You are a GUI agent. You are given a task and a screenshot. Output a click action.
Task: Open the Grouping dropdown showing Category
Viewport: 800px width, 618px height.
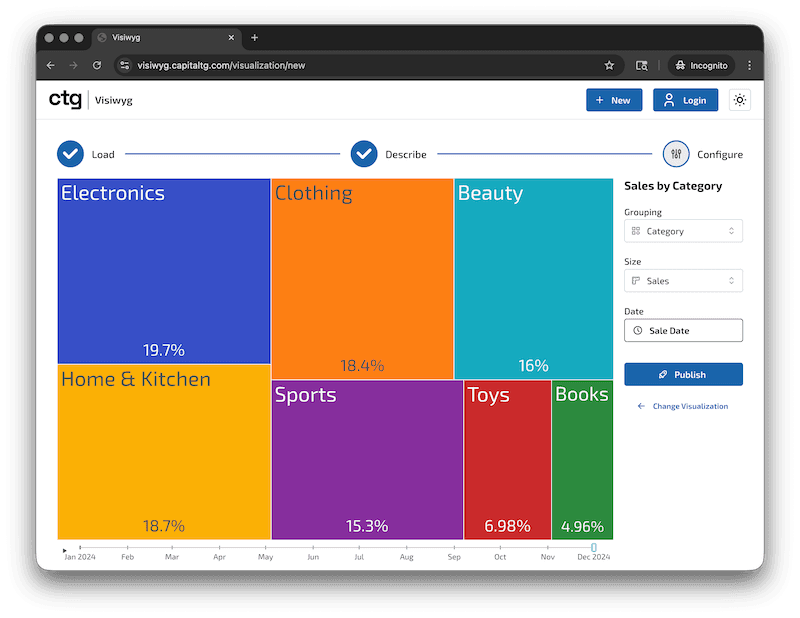(683, 231)
